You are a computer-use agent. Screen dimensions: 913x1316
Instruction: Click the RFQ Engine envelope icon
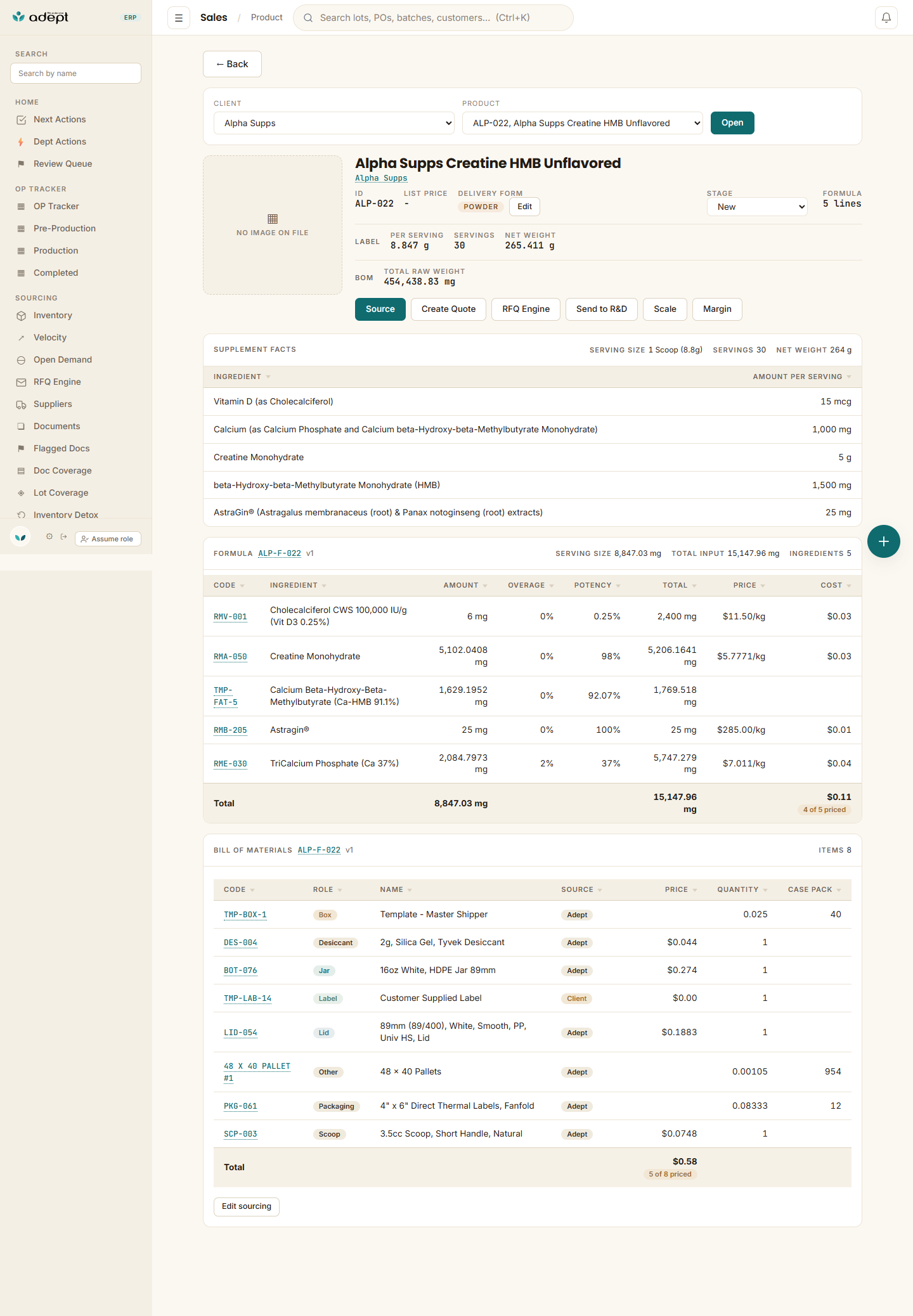point(21,382)
